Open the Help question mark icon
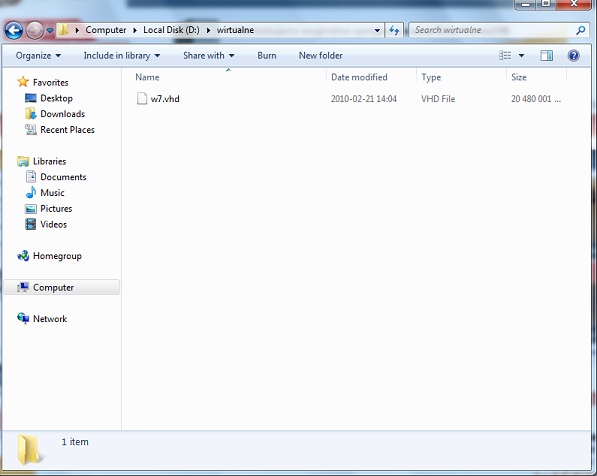Screen dimensions: 597x476 [x=573, y=56]
